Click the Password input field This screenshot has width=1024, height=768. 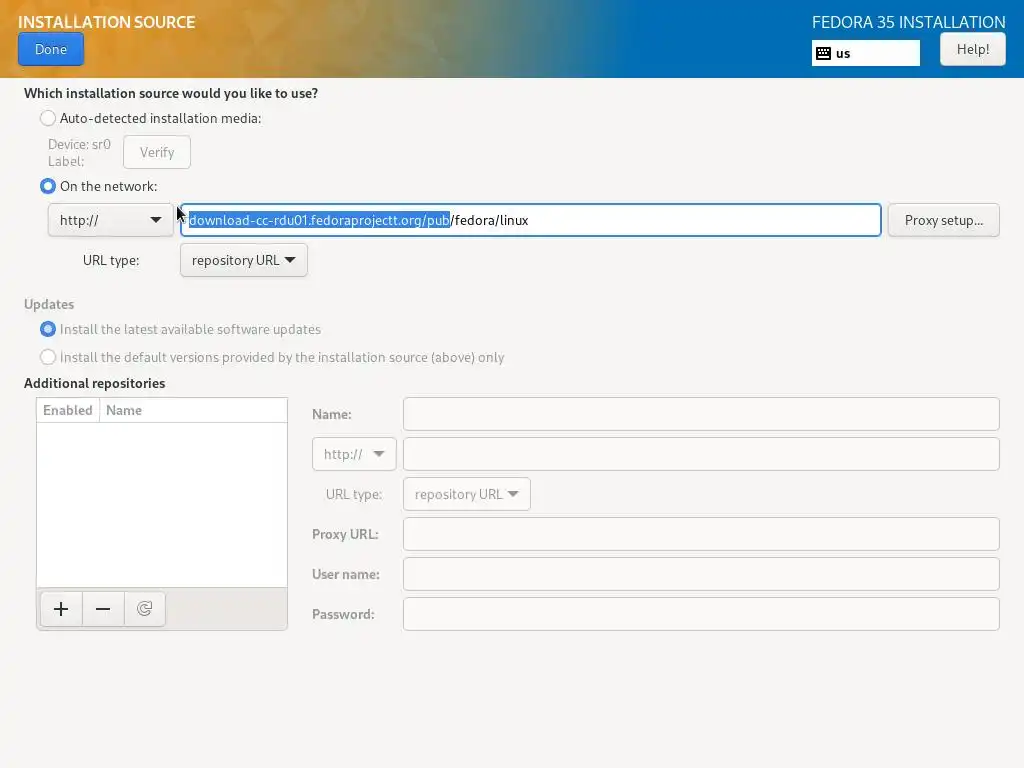[x=701, y=614]
